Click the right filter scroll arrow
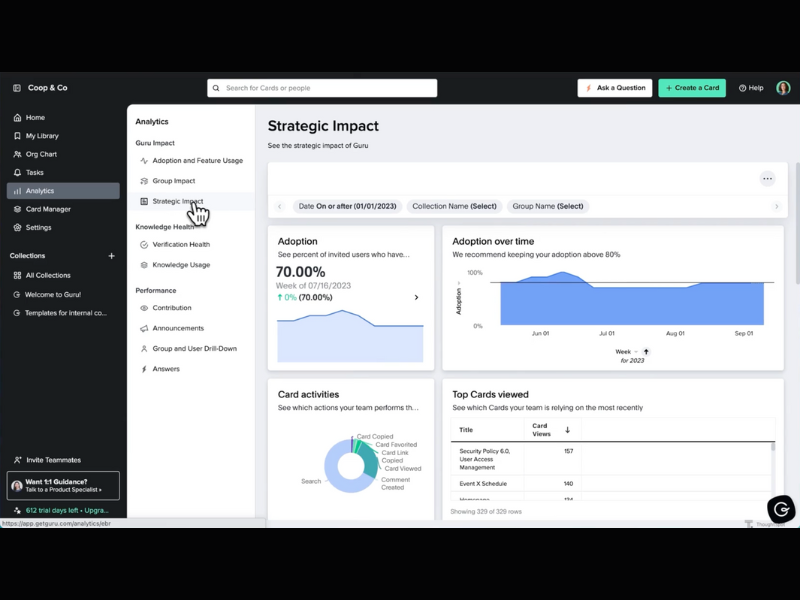The height and width of the screenshot is (600, 800). coord(777,206)
